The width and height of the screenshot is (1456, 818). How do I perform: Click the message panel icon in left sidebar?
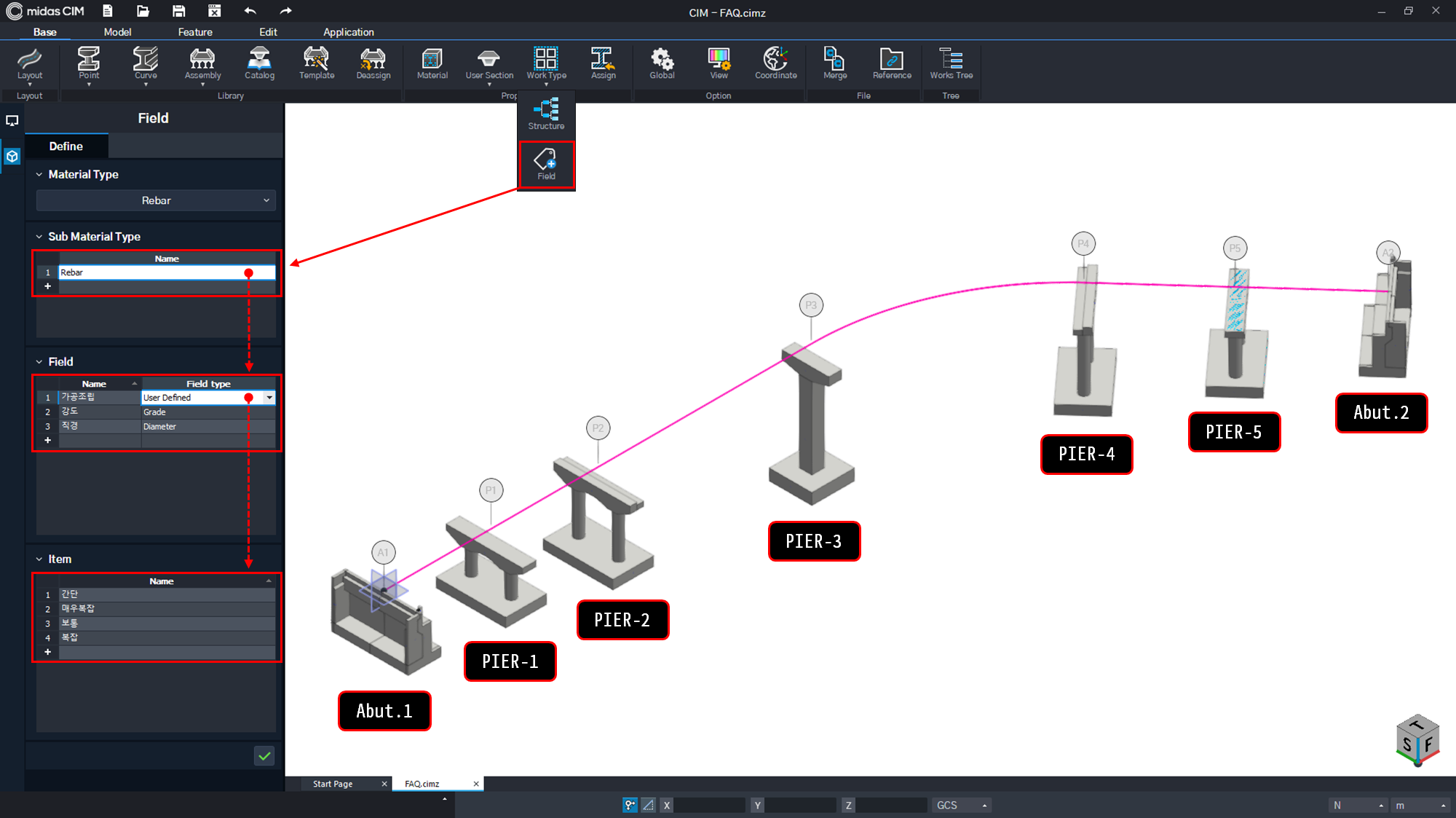[12, 120]
